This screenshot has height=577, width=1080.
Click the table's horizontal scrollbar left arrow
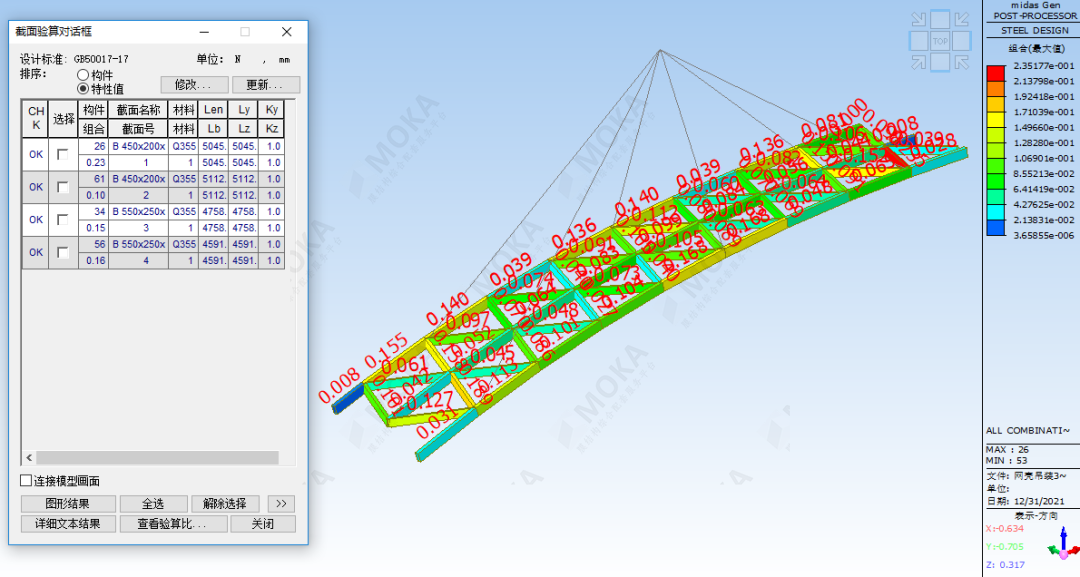tap(29, 457)
